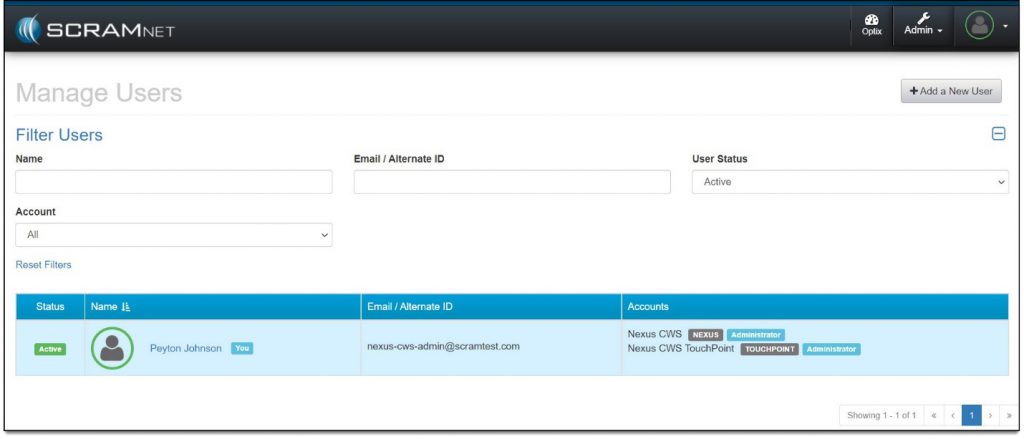Image resolution: width=1024 pixels, height=439 pixels.
Task: Click the Email / Alternate ID filter field
Action: click(512, 182)
